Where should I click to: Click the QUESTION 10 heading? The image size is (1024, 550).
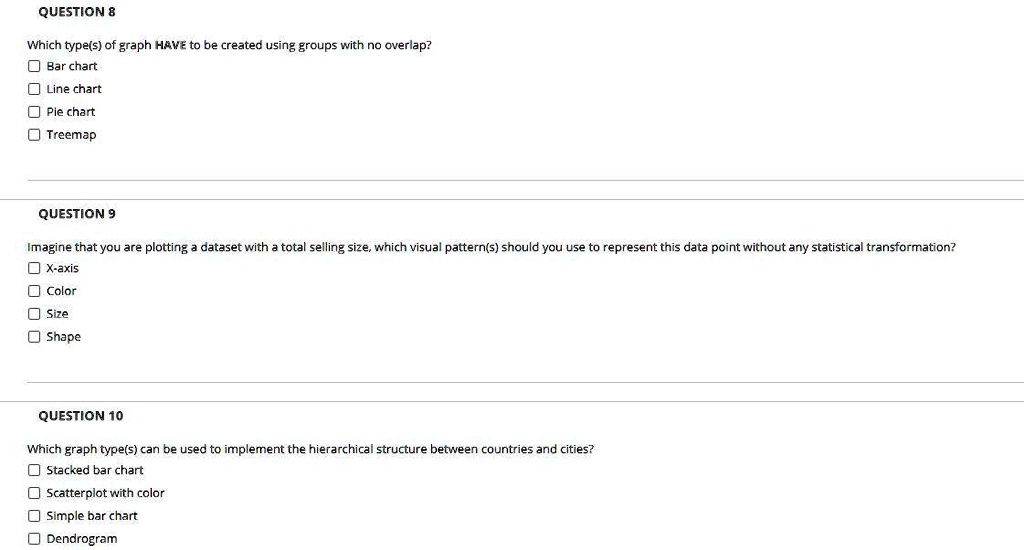(x=80, y=415)
